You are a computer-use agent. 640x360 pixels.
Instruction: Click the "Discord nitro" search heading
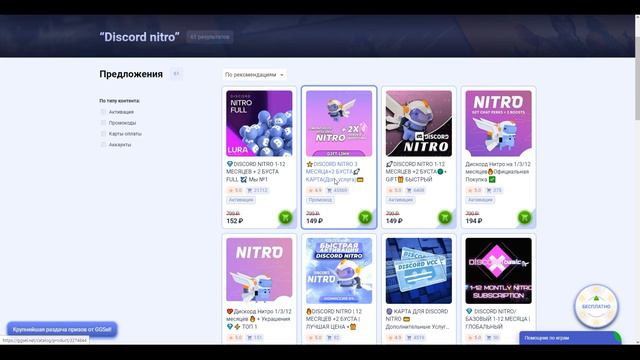pos(139,37)
